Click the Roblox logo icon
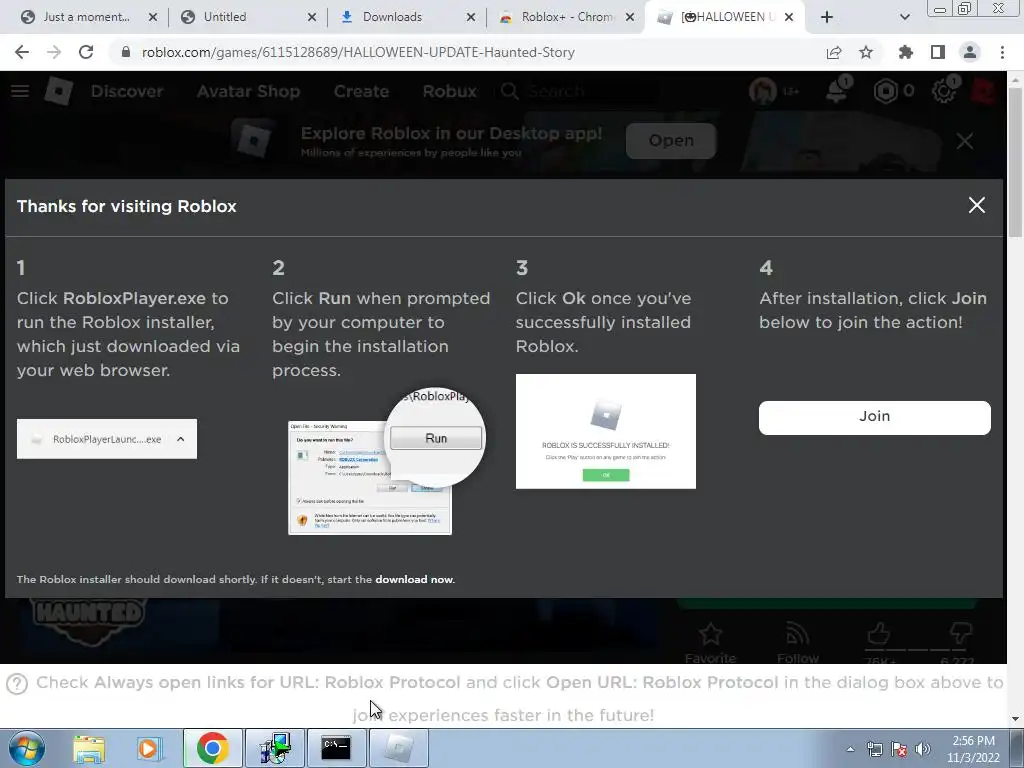The height and width of the screenshot is (768, 1024). pos(59,91)
